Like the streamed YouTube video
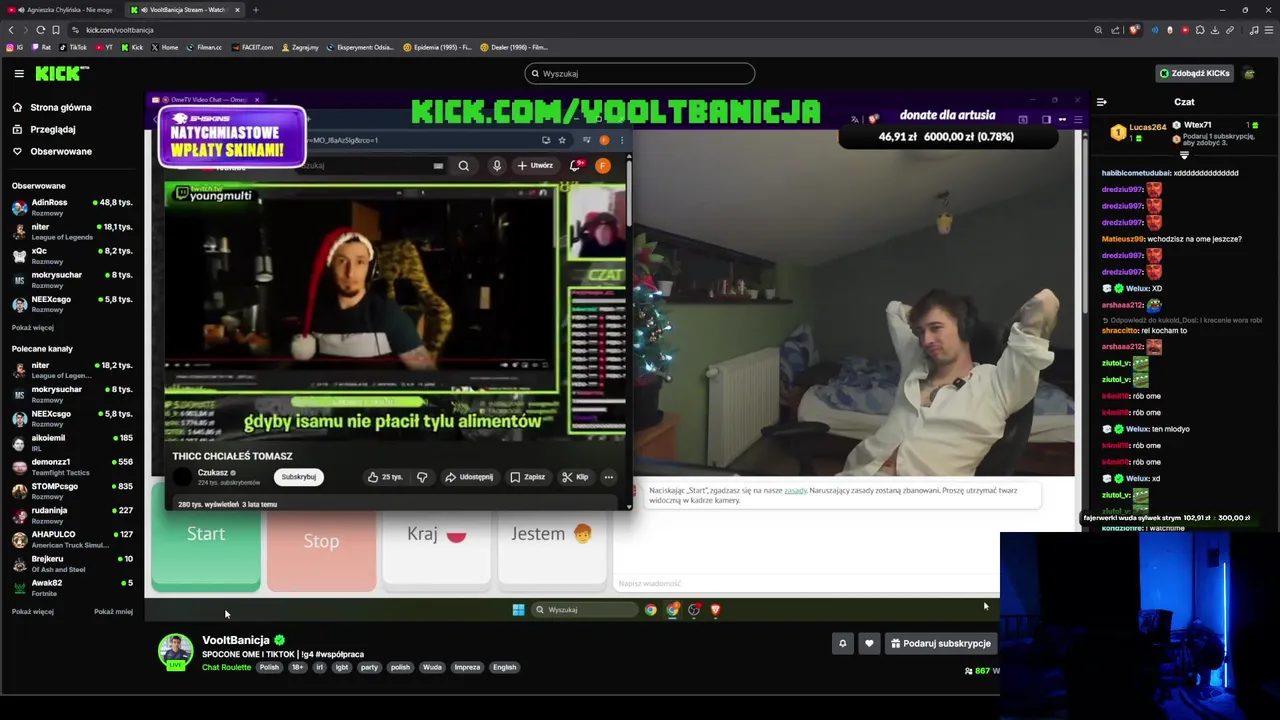The height and width of the screenshot is (720, 1280). [x=385, y=477]
